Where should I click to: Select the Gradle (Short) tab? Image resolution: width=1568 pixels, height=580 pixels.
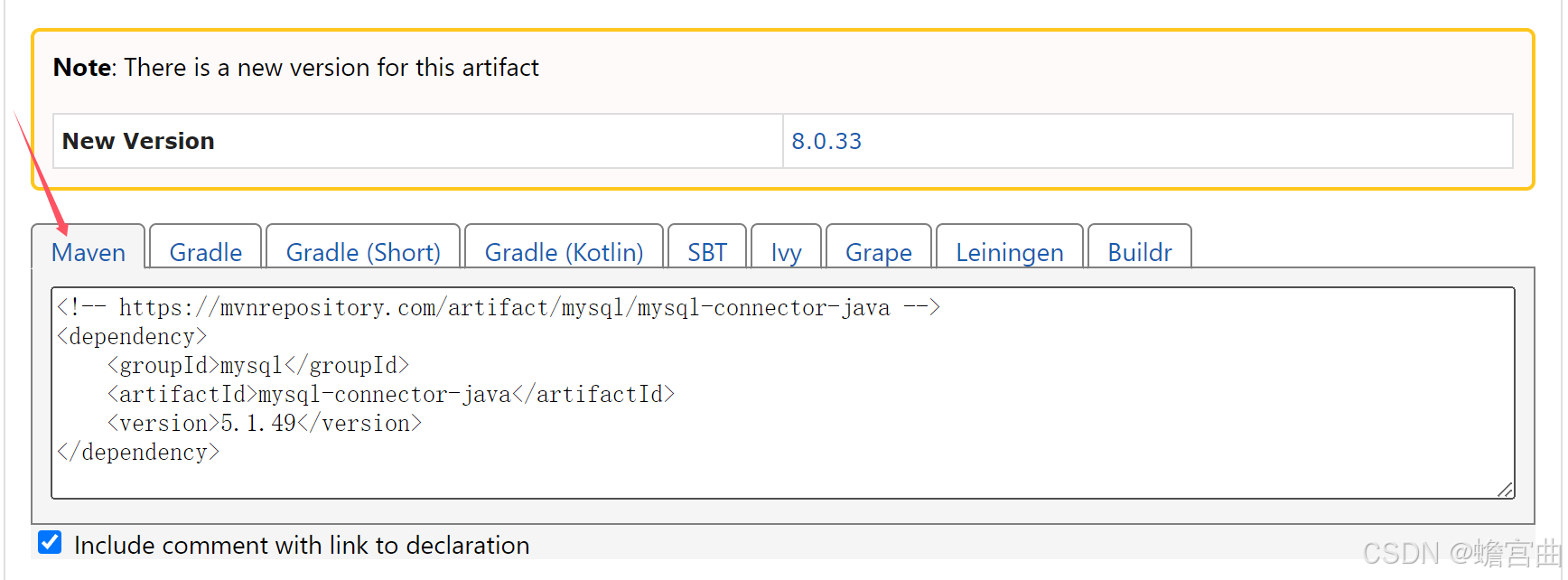click(x=363, y=247)
